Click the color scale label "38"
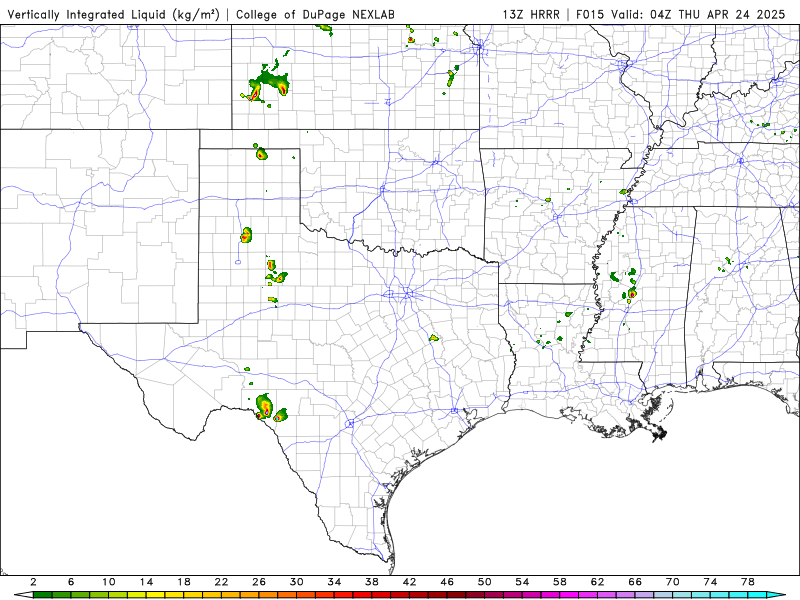 (372, 582)
